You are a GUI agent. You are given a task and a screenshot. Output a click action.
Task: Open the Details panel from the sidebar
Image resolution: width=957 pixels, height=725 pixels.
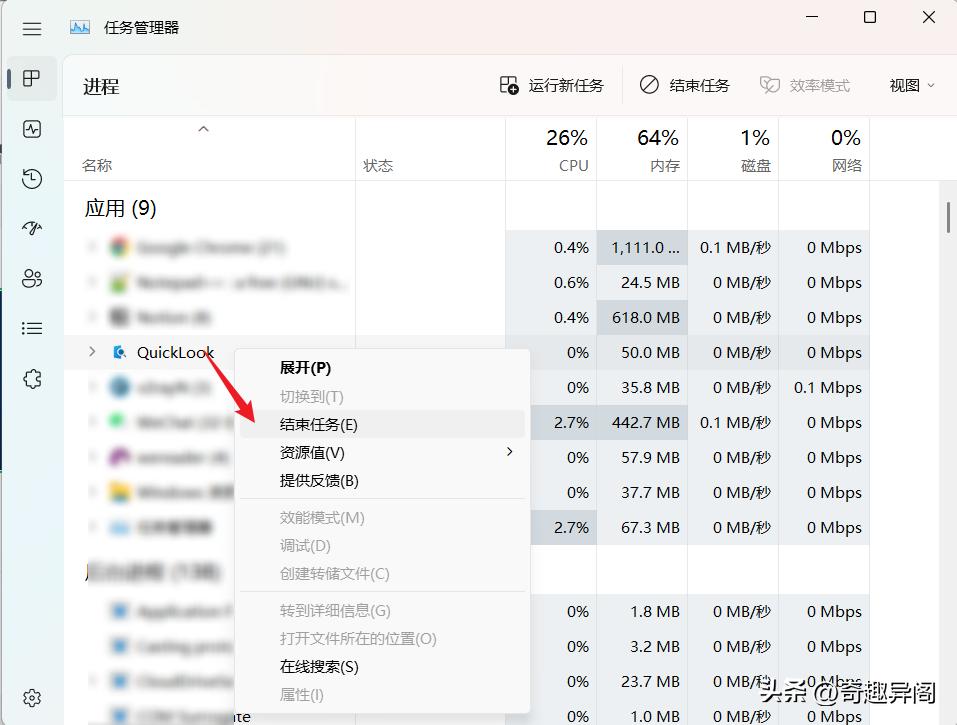[31, 328]
